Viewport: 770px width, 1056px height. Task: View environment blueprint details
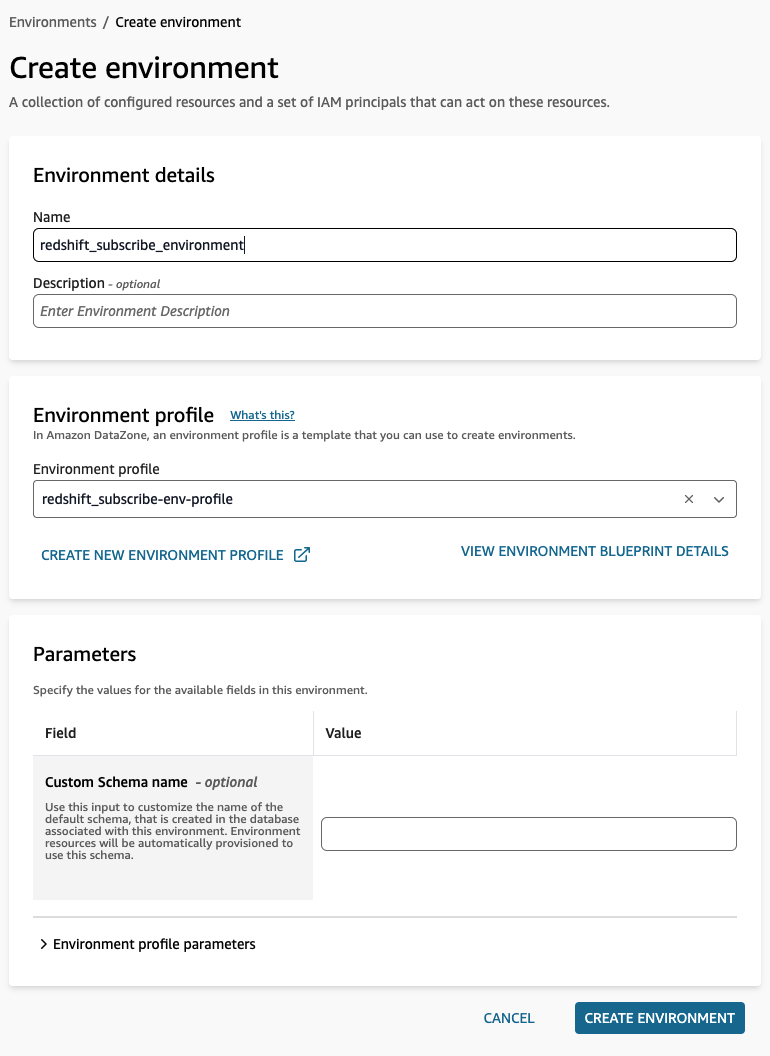point(594,551)
